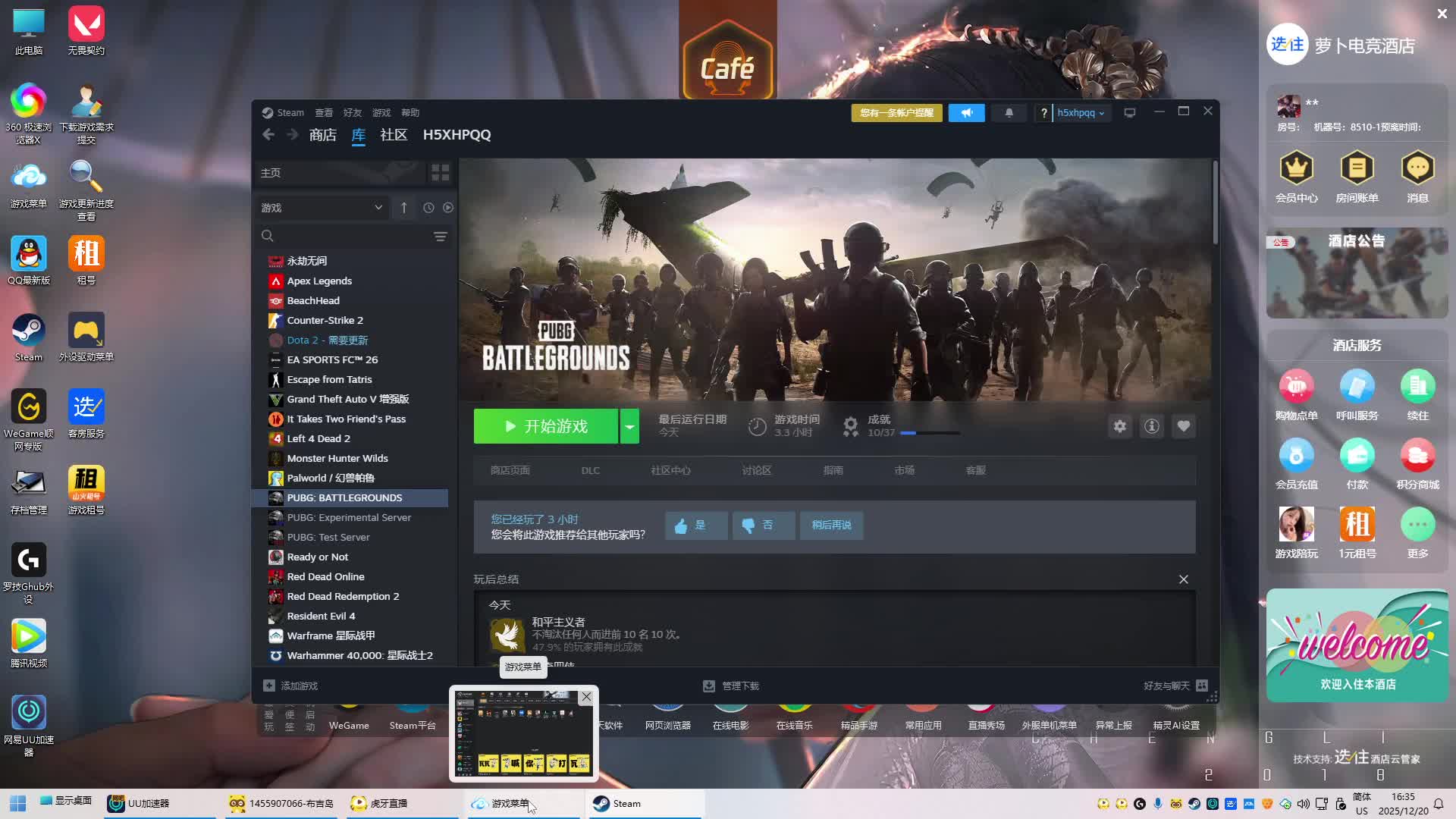Image resolution: width=1456 pixels, height=819 pixels.
Task: Add PUBG to favorites with heart icon
Action: coord(1183,426)
